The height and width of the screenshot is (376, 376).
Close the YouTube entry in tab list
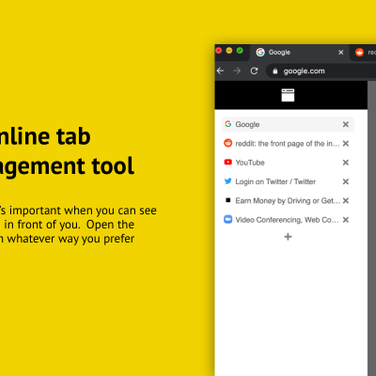point(346,162)
